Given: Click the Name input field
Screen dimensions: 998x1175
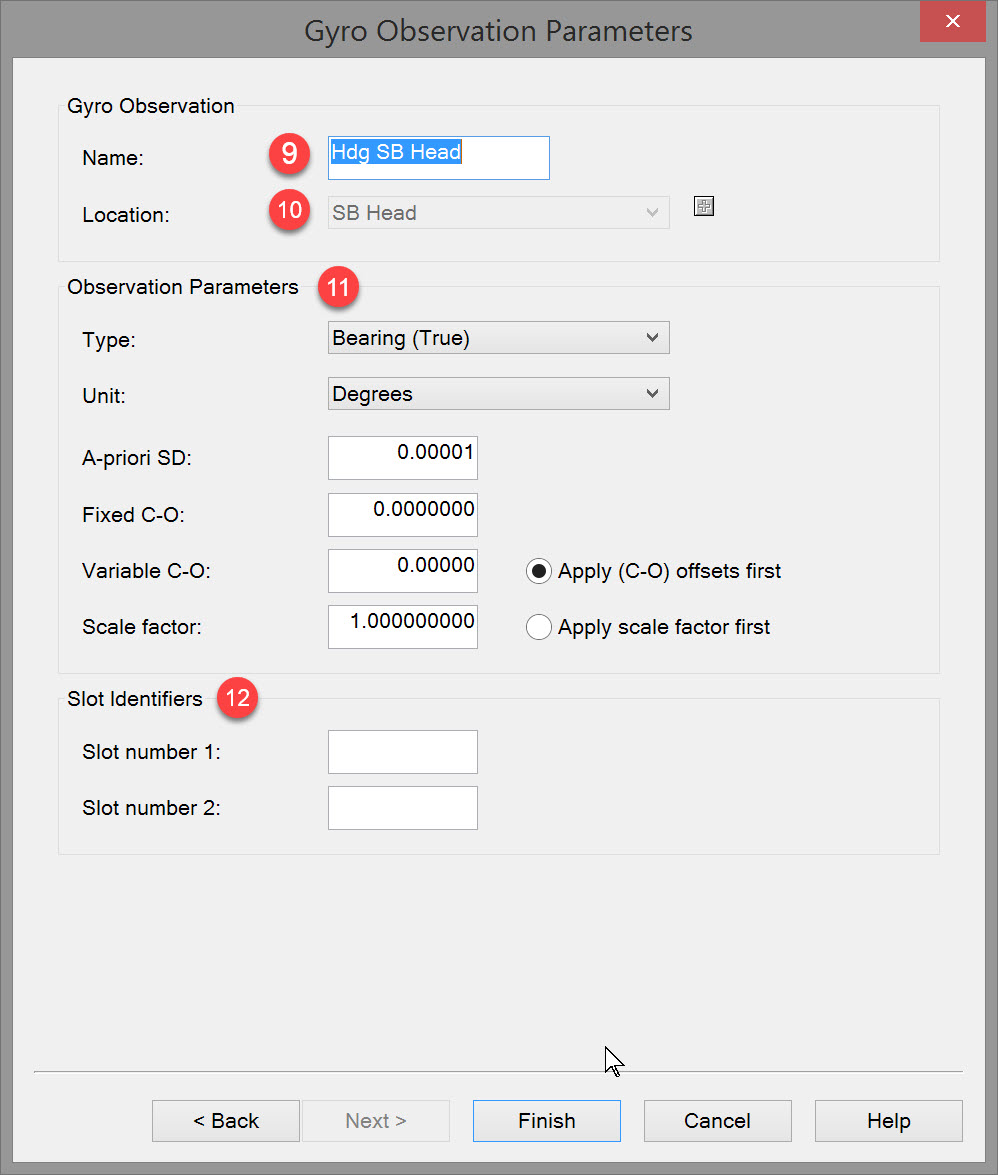Looking at the screenshot, I should (x=439, y=157).
